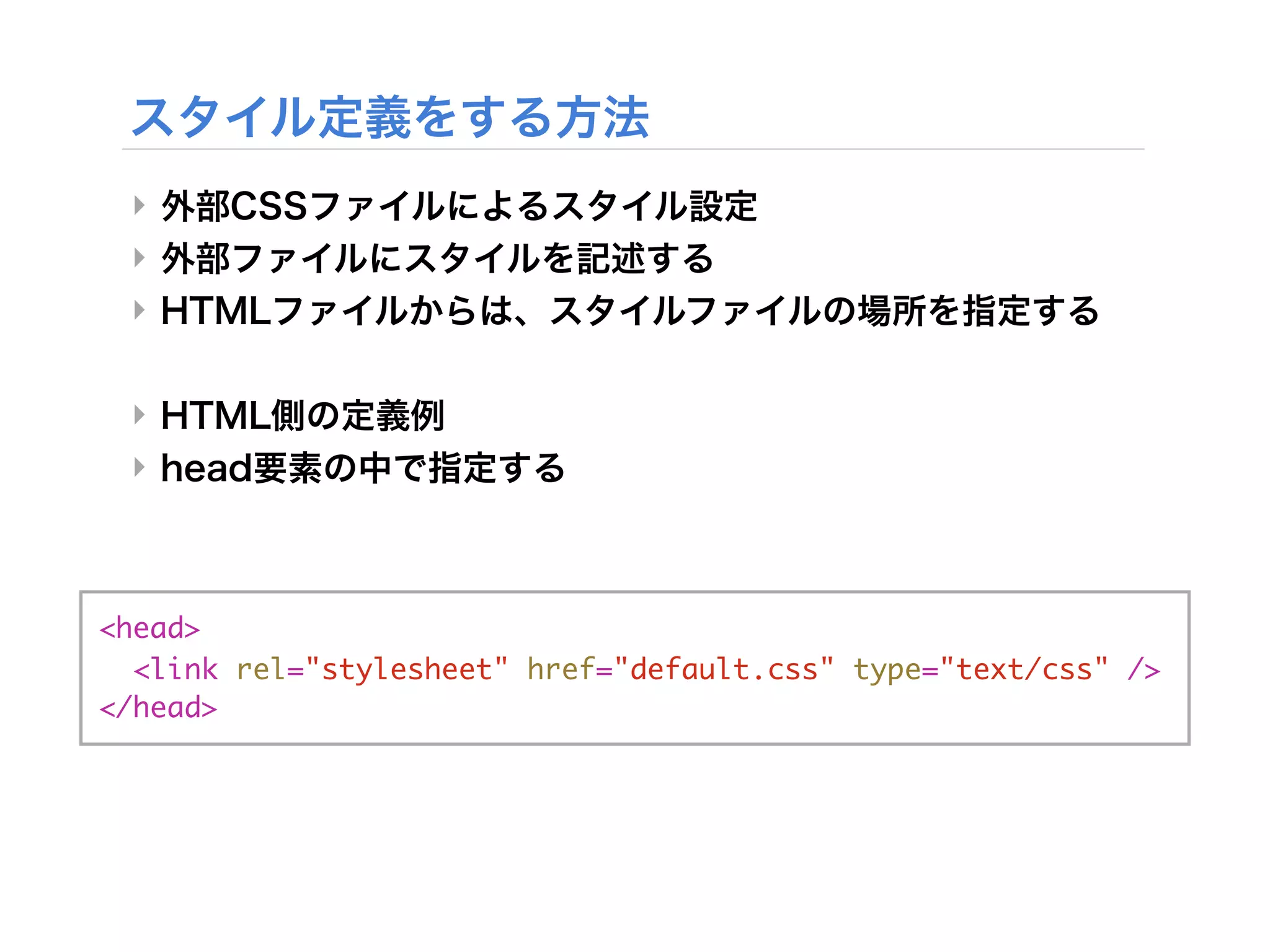Click the type="text/css" attribute in code
The image size is (1270, 952).
(981, 669)
